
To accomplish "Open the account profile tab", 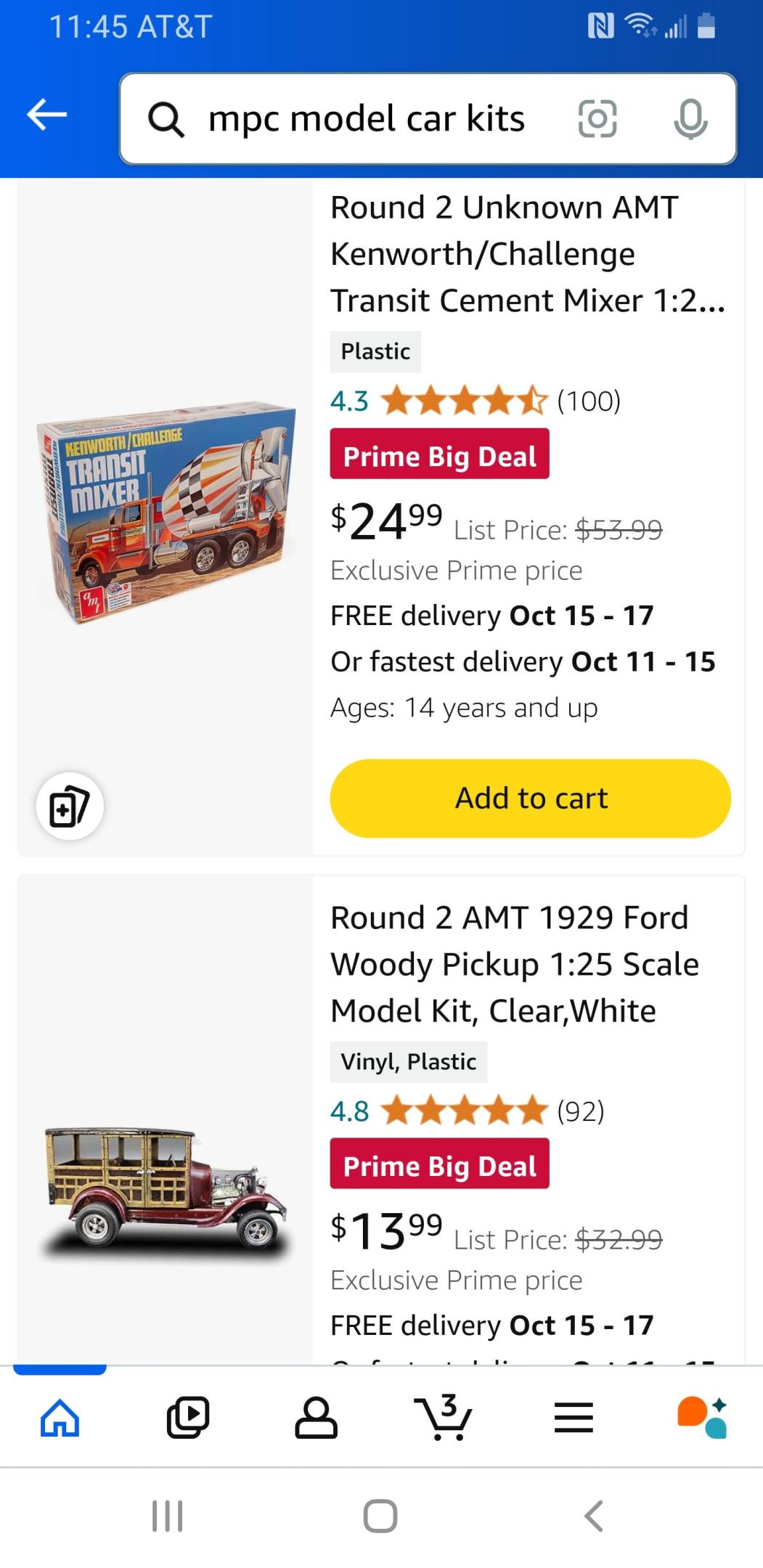I will (316, 1417).
